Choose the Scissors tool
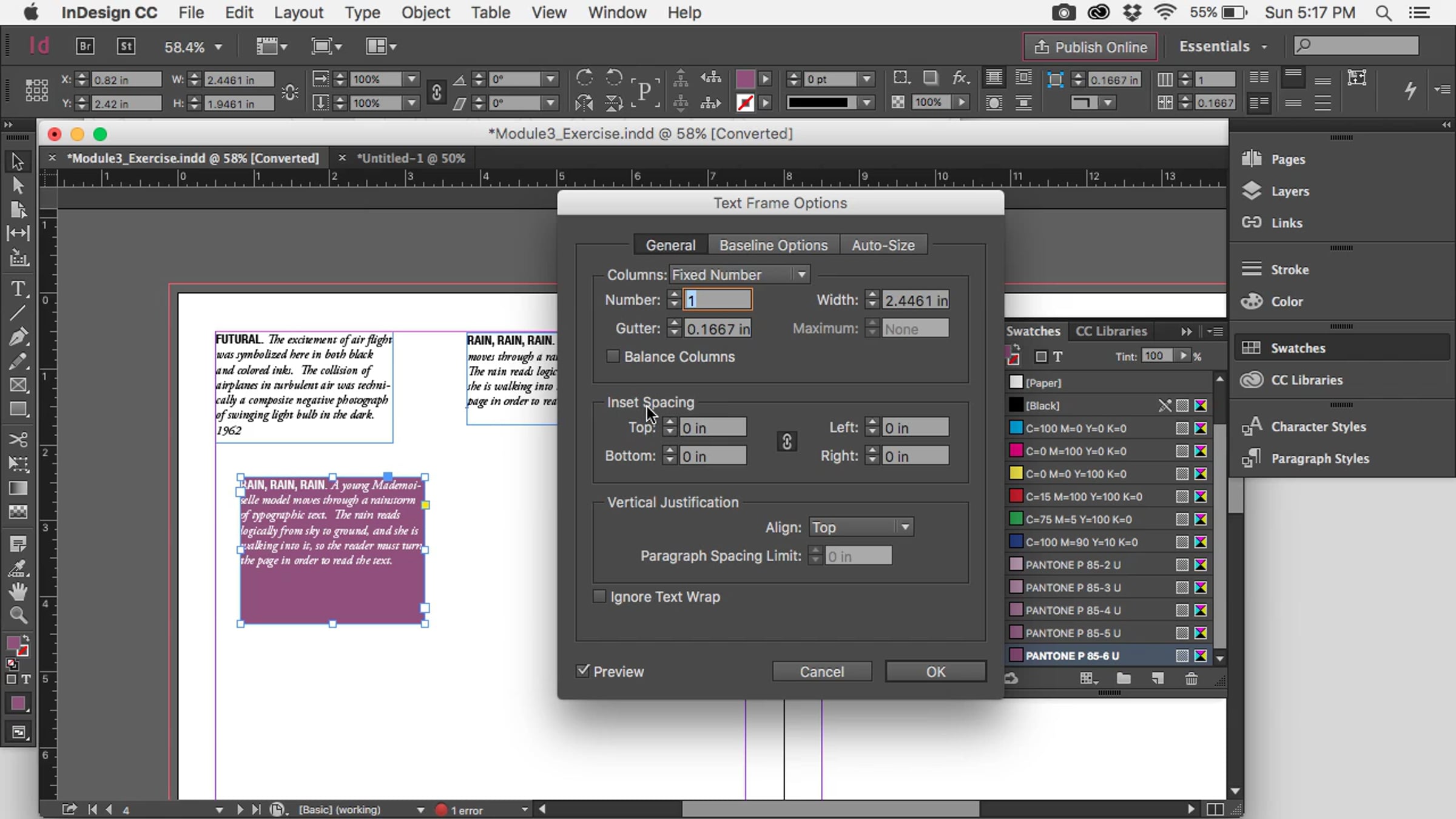 click(x=18, y=439)
